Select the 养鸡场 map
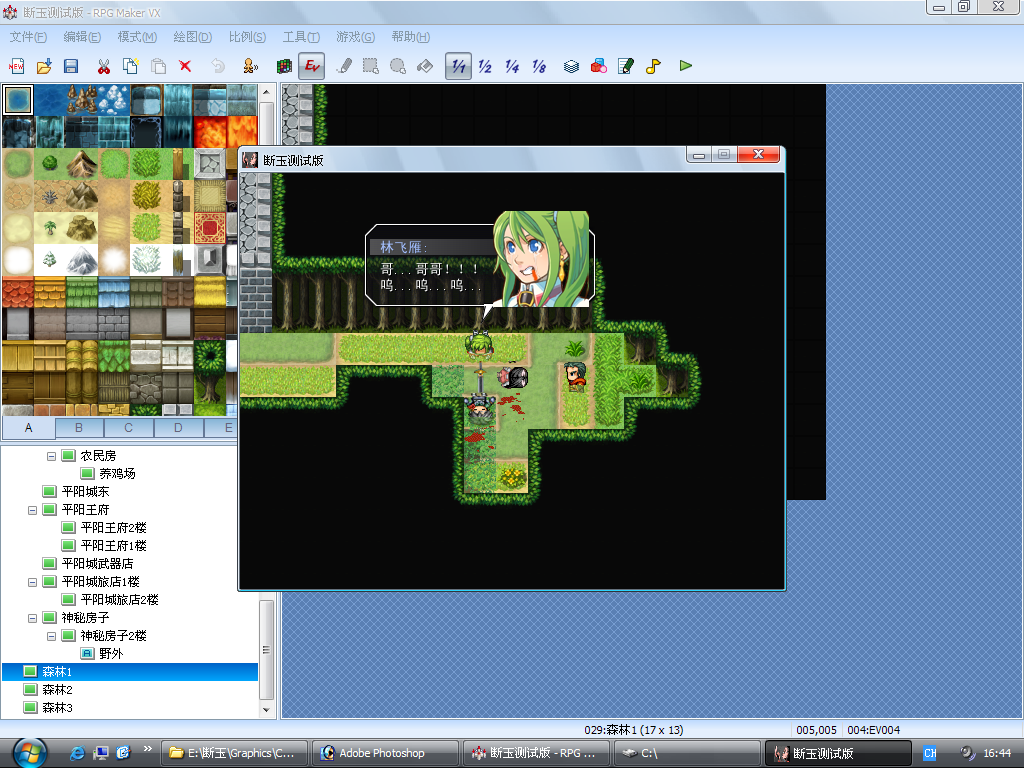The width and height of the screenshot is (1024, 768). [117, 473]
